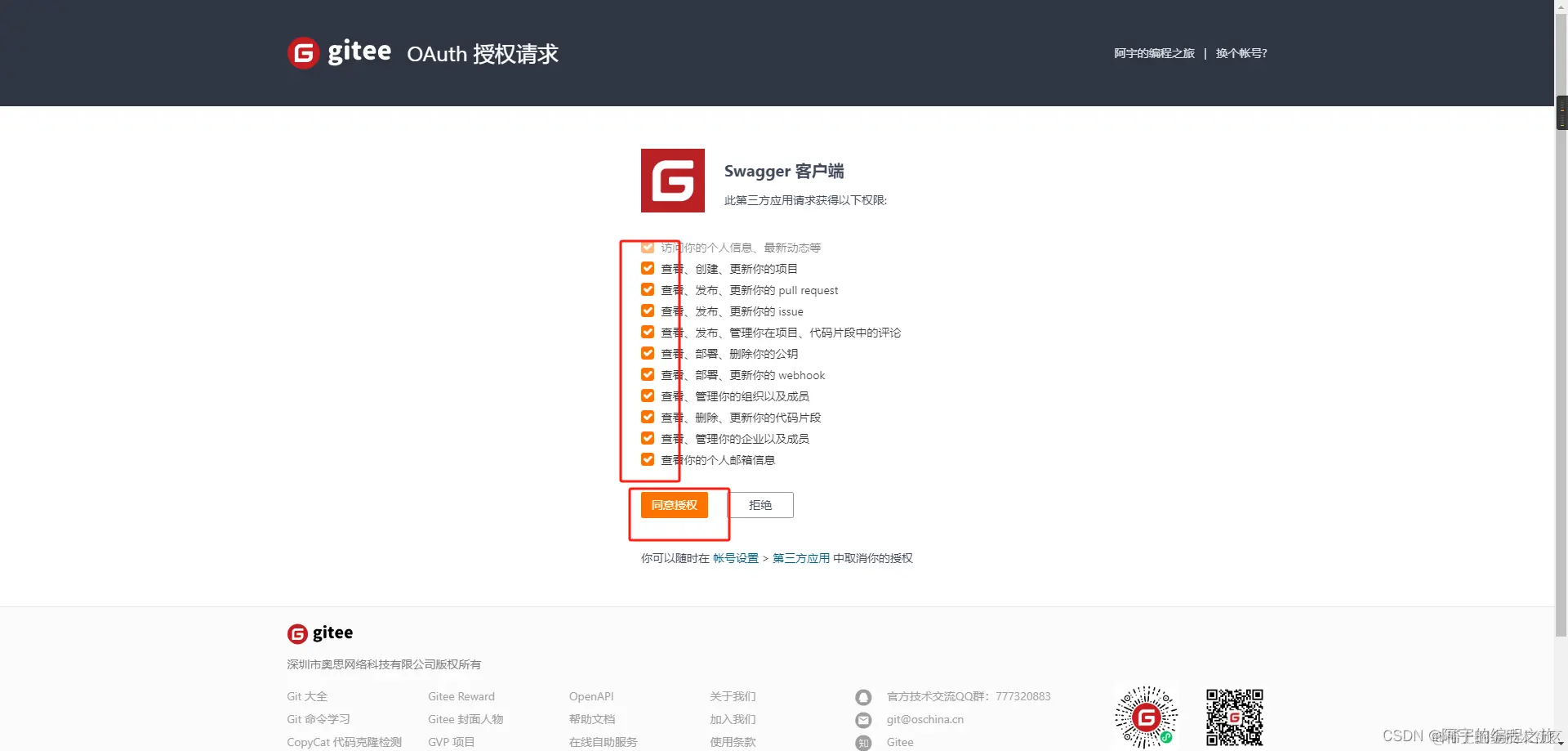This screenshot has width=1568, height=751.
Task: Click the Swagger client red G app icon
Action: click(673, 181)
